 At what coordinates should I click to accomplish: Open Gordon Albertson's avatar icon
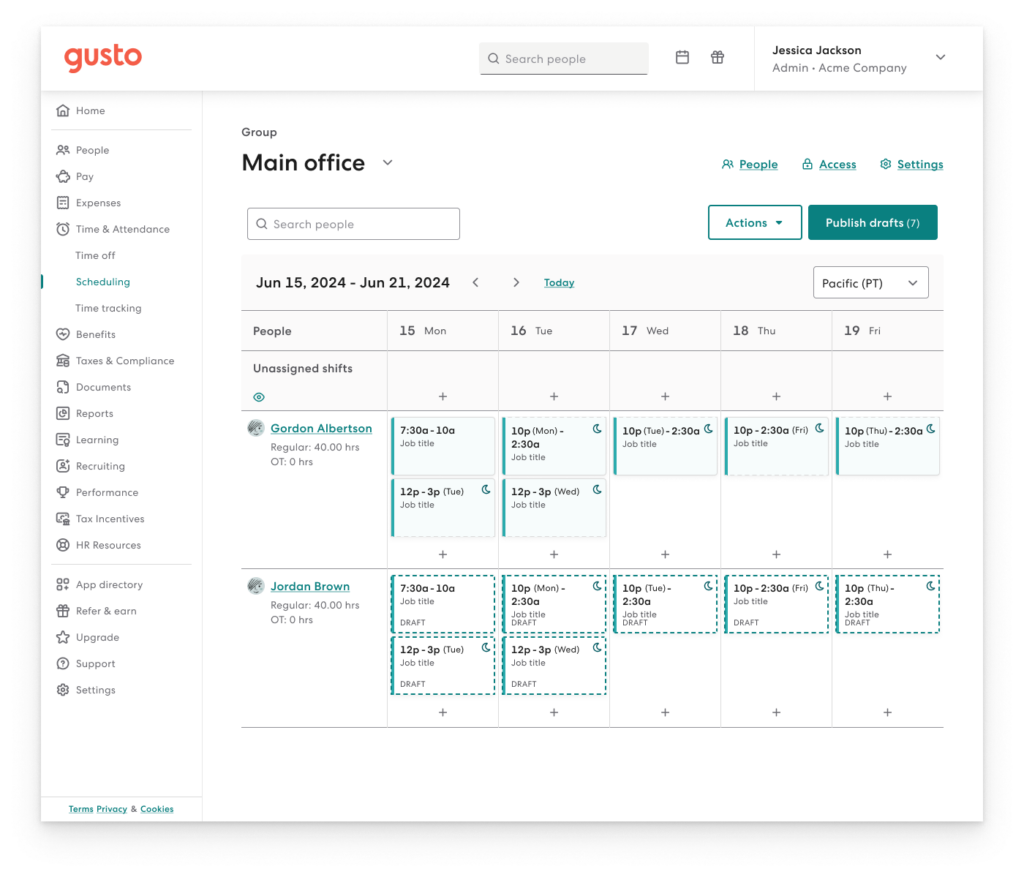click(x=256, y=428)
